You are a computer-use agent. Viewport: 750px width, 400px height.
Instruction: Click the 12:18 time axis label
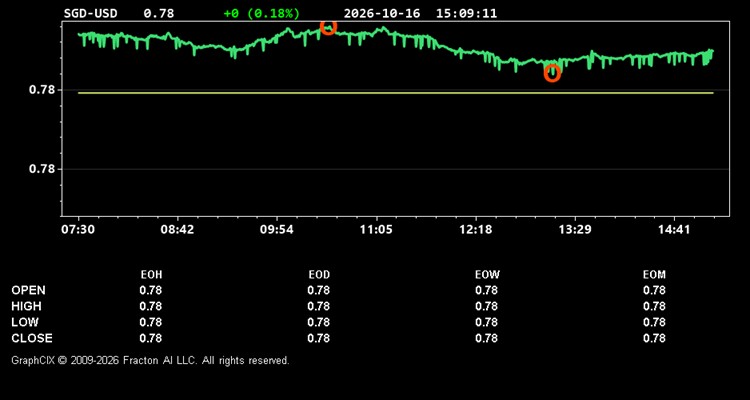pyautogui.click(x=475, y=230)
